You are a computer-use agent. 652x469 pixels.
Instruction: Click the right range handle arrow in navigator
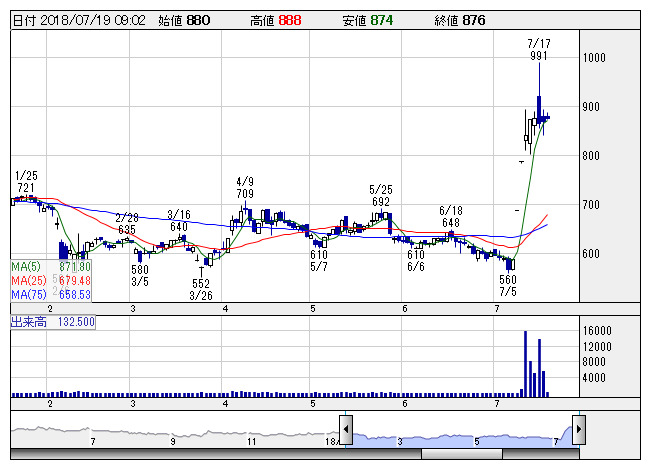pos(579,431)
